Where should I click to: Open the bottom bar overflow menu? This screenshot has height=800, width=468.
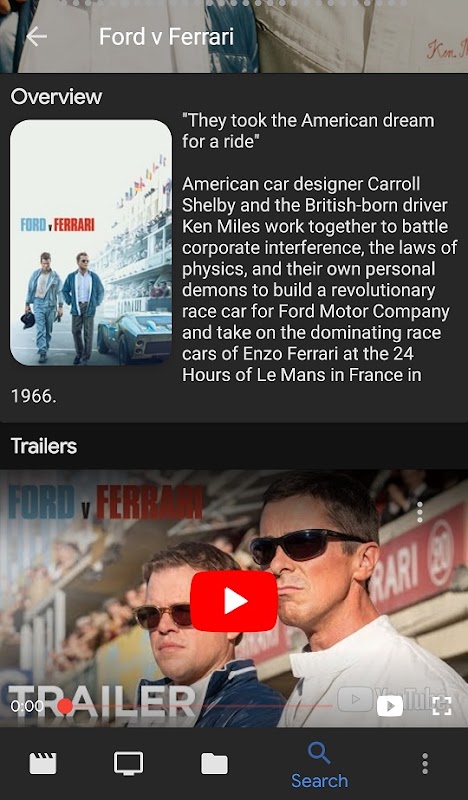click(x=425, y=764)
